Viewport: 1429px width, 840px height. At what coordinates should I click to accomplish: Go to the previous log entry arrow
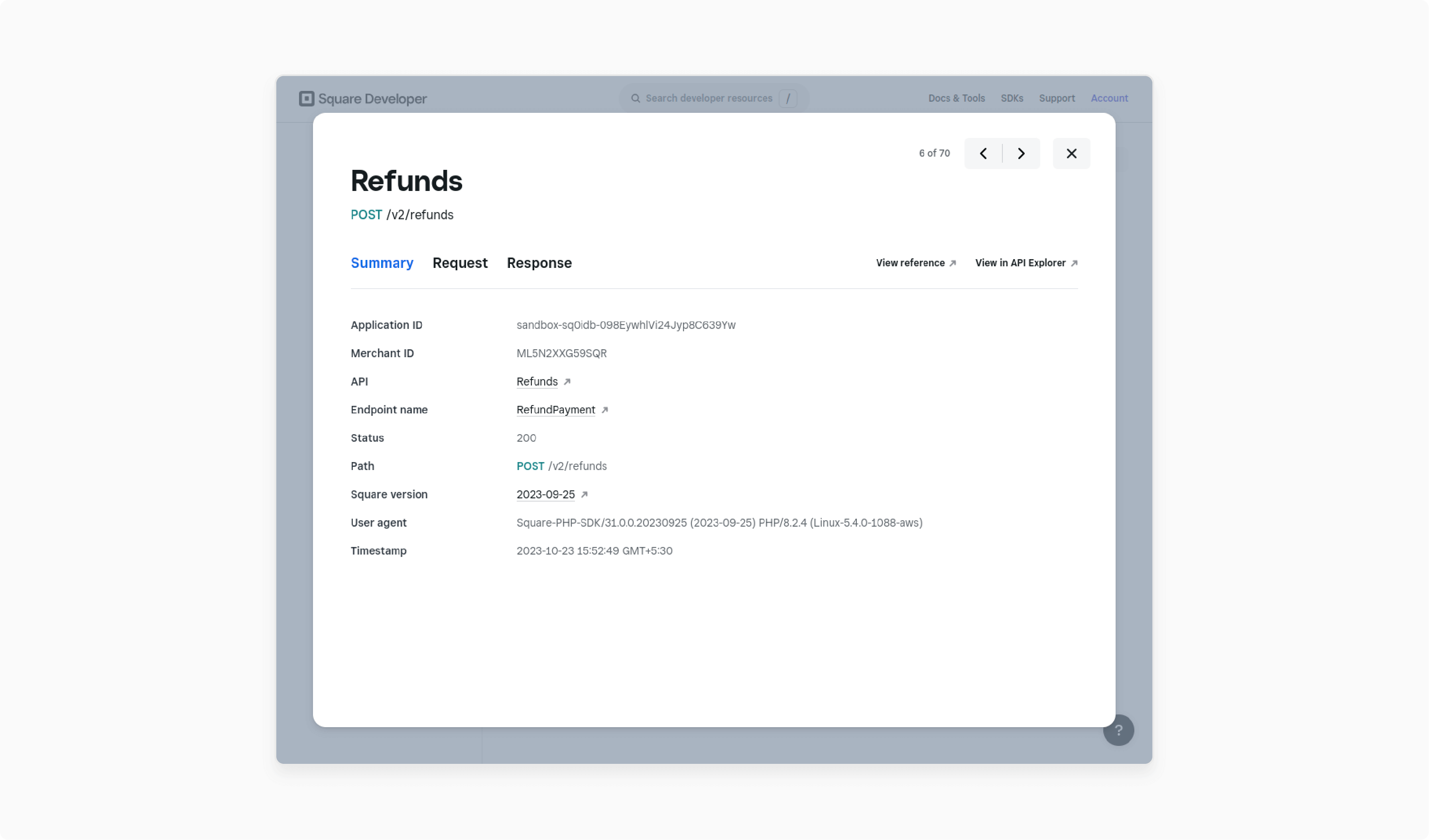click(983, 153)
